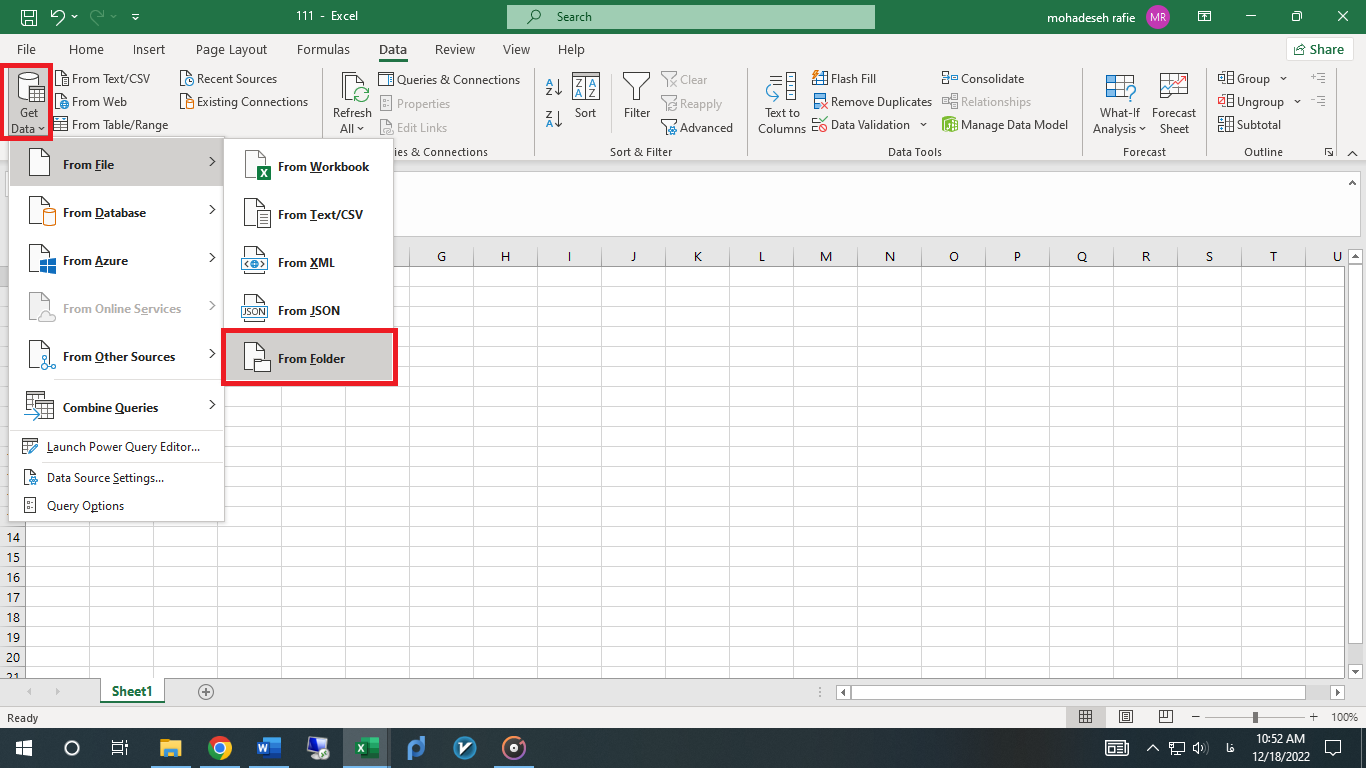
Task: Open Data Source Settings
Action: point(117,478)
